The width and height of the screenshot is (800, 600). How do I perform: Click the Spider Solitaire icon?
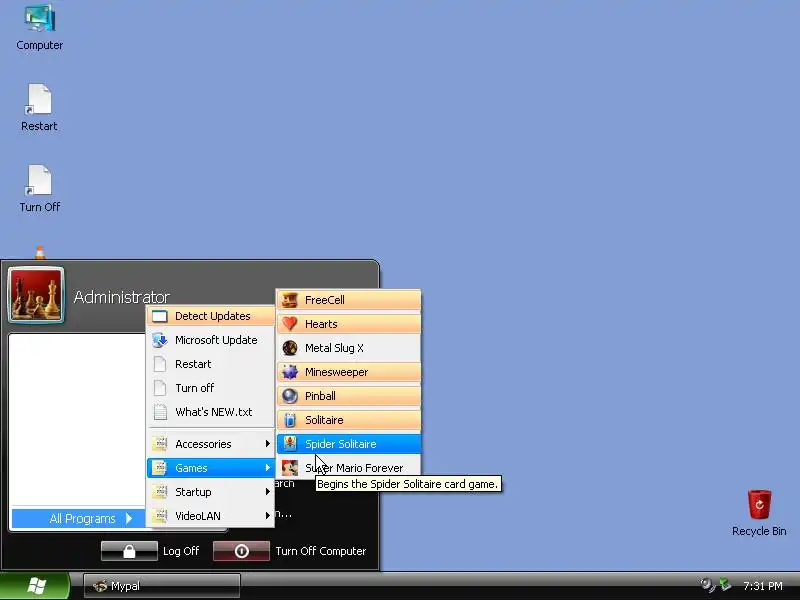coord(290,444)
